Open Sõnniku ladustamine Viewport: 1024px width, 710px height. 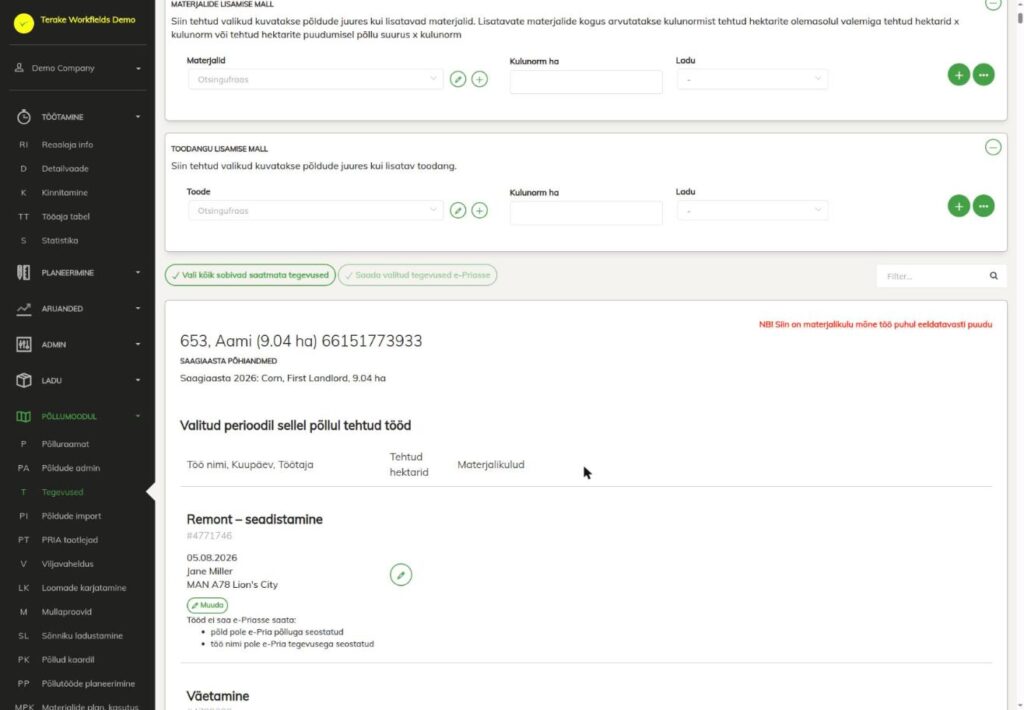[x=82, y=636]
